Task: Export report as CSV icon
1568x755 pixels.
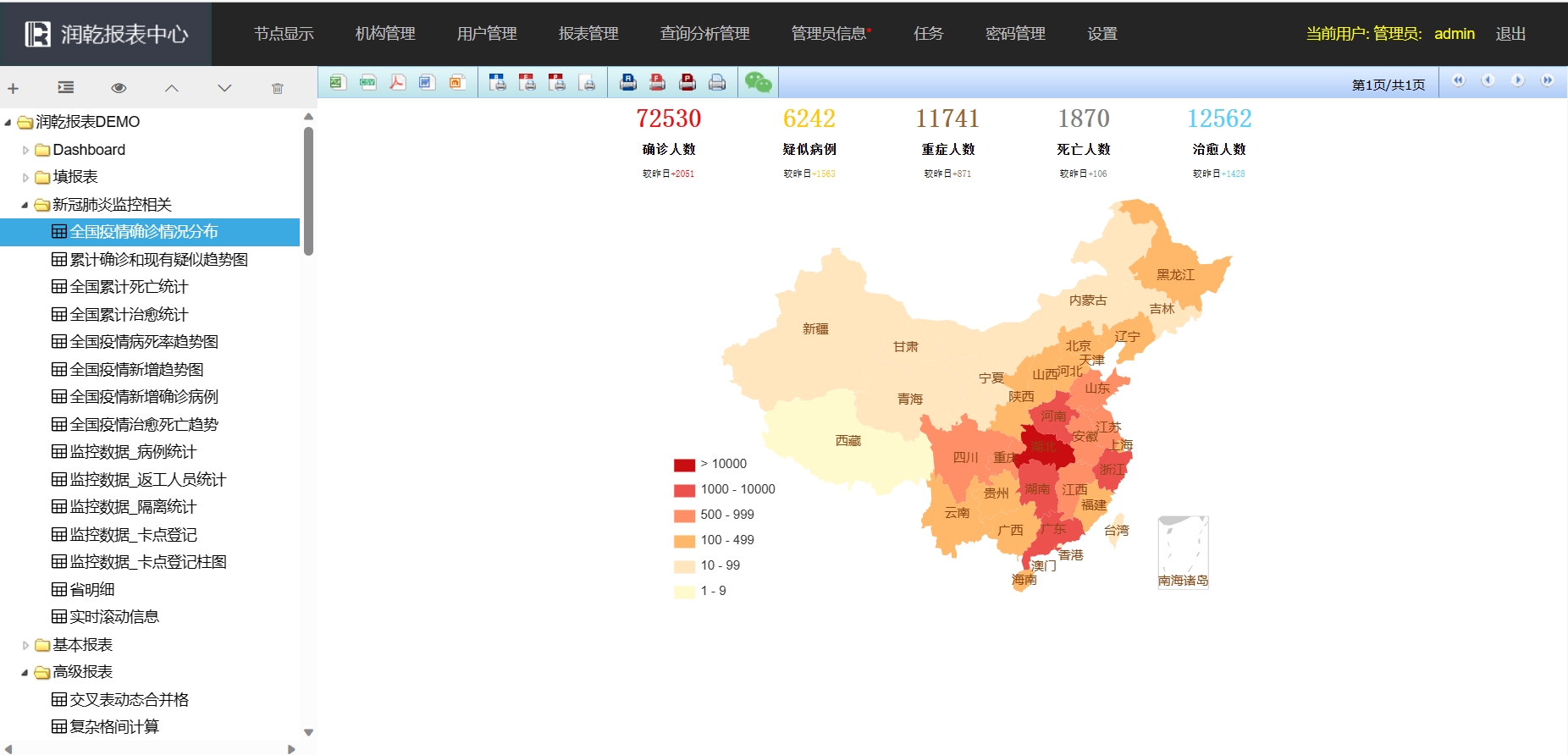Action: pyautogui.click(x=367, y=82)
